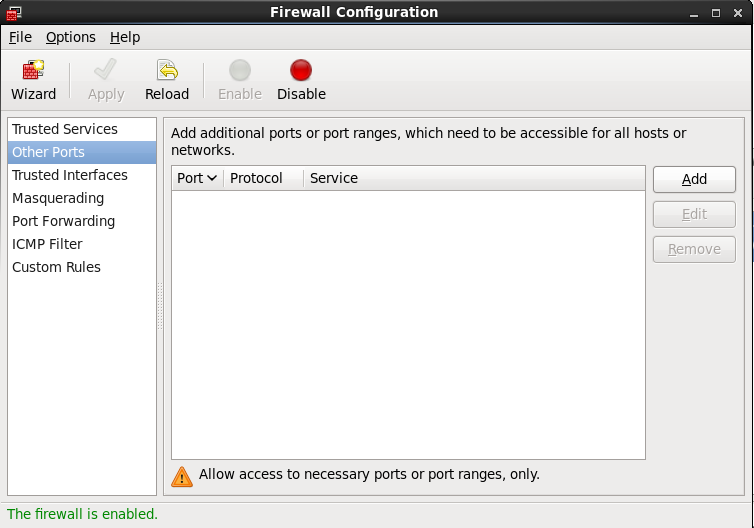Open the Options menu
754x528 pixels.
[x=71, y=37]
